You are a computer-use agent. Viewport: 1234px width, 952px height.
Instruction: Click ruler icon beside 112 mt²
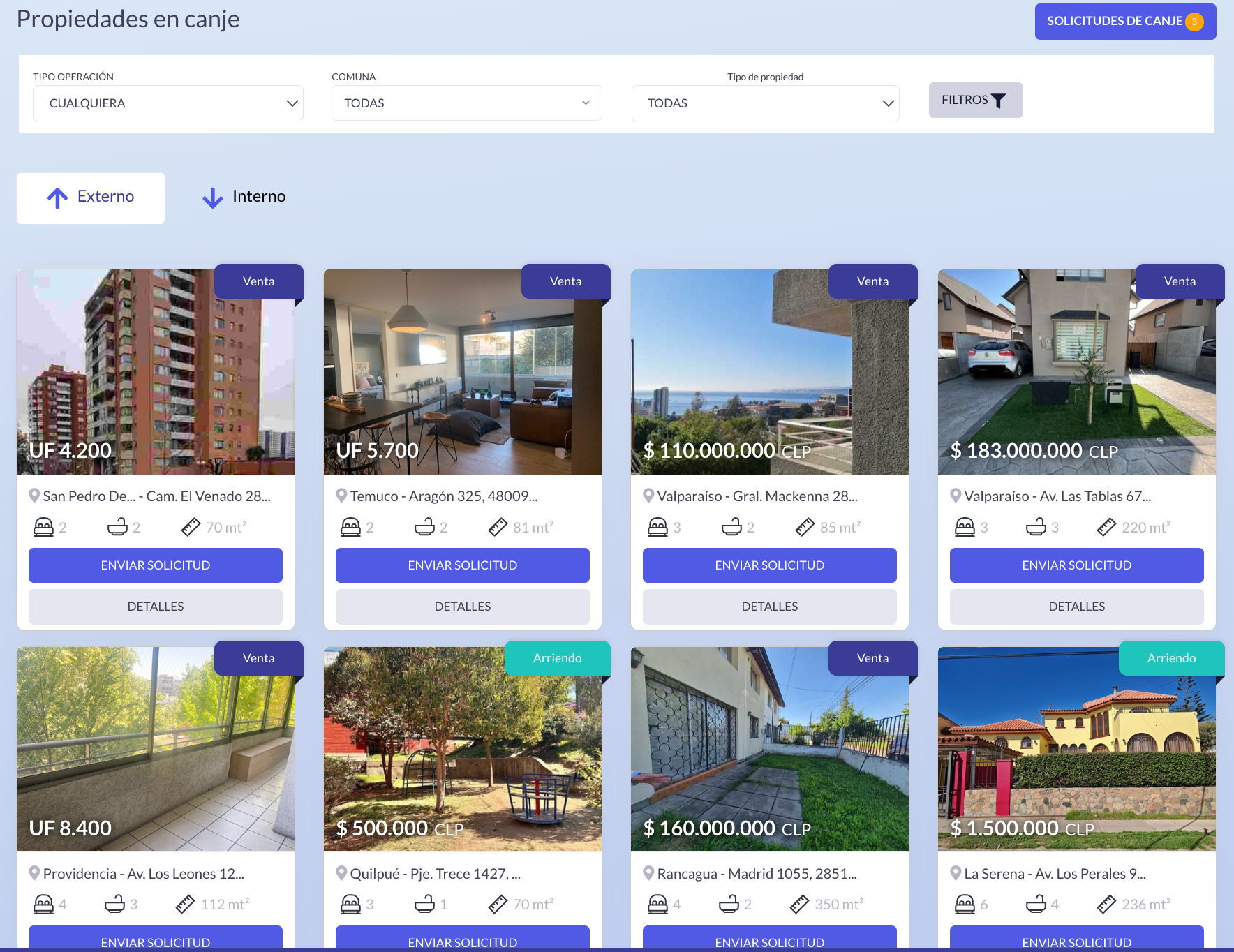[185, 905]
